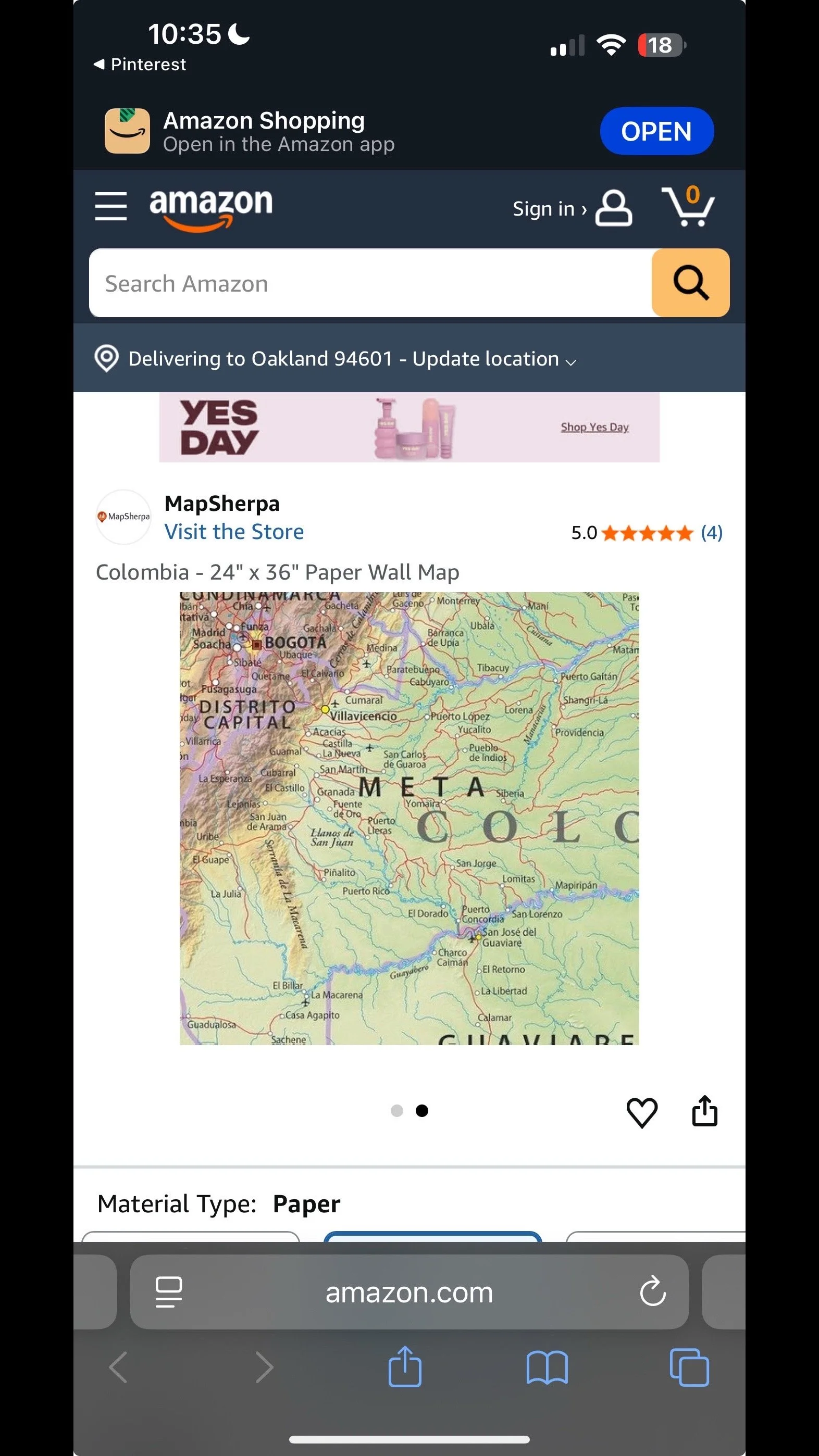The height and width of the screenshot is (1456, 819).
Task: Open the page settings icon beside amazon.com
Action: [169, 1292]
